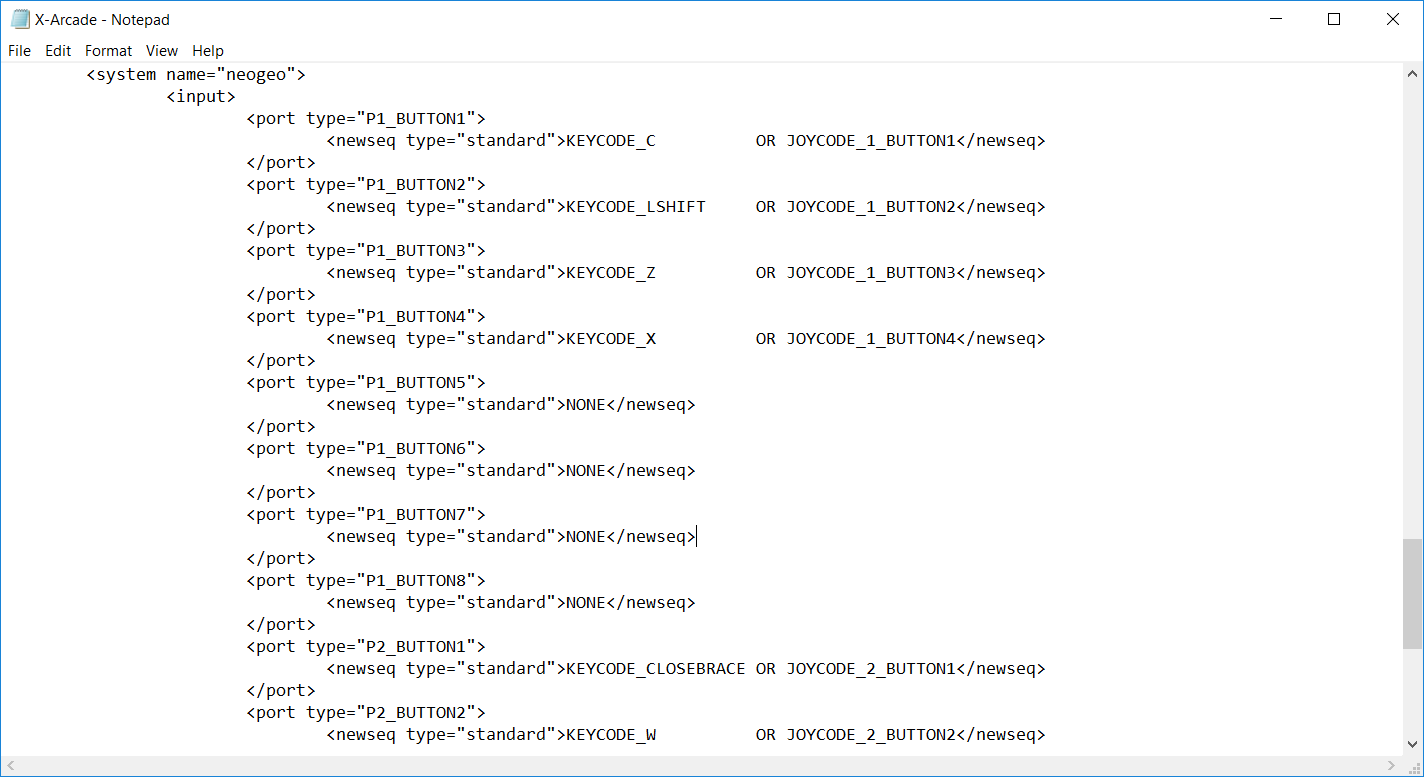Click </port> closing tag after P1_BUTTON8

tap(281, 624)
